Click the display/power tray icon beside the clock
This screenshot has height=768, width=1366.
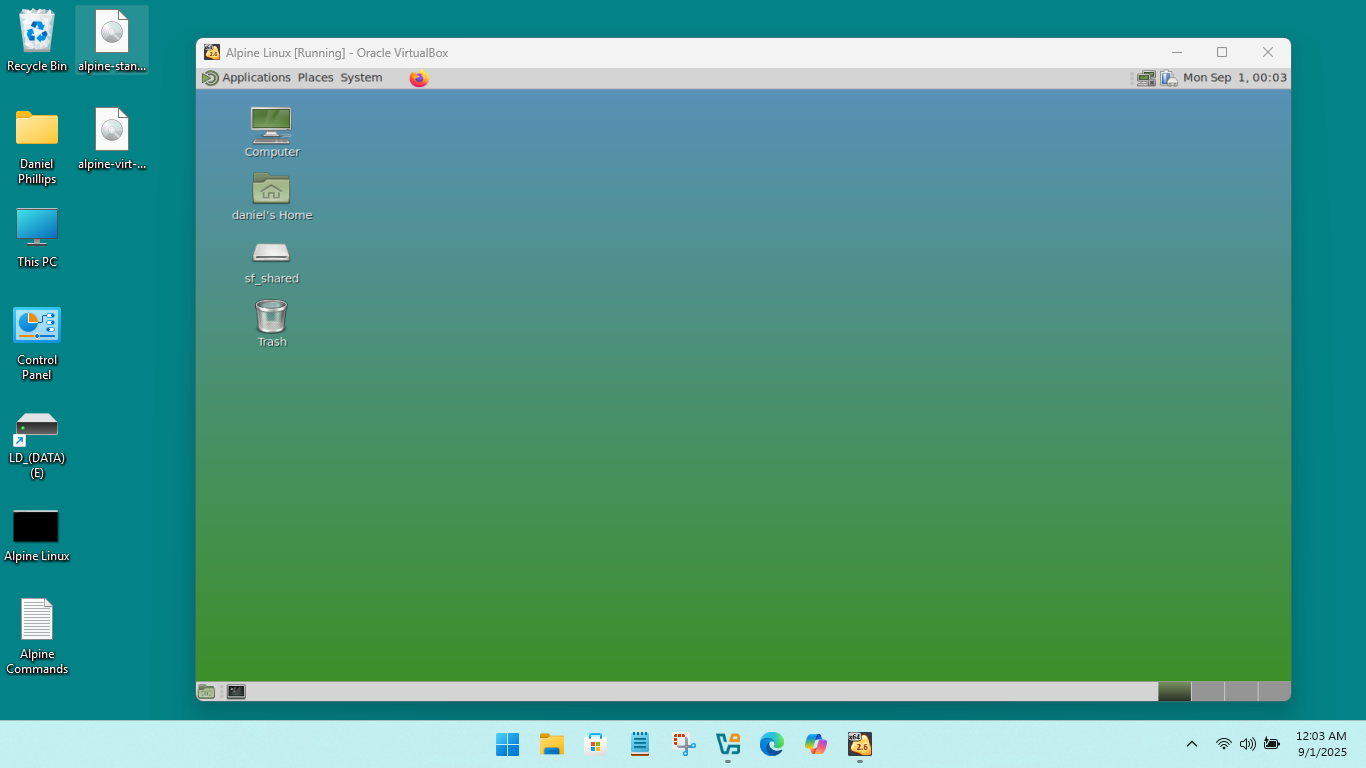(x=1168, y=78)
